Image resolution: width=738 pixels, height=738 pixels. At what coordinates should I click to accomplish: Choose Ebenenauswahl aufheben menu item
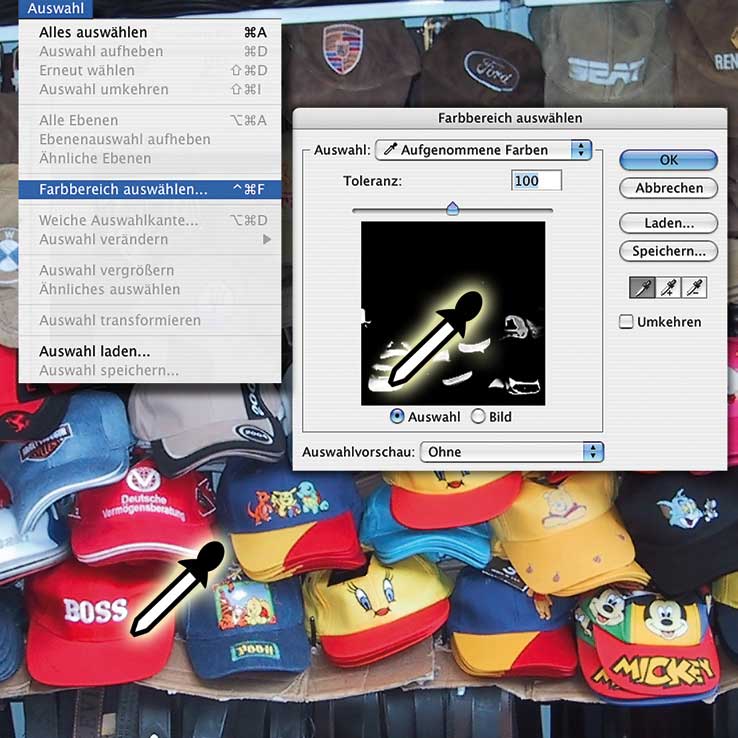(x=150, y=139)
